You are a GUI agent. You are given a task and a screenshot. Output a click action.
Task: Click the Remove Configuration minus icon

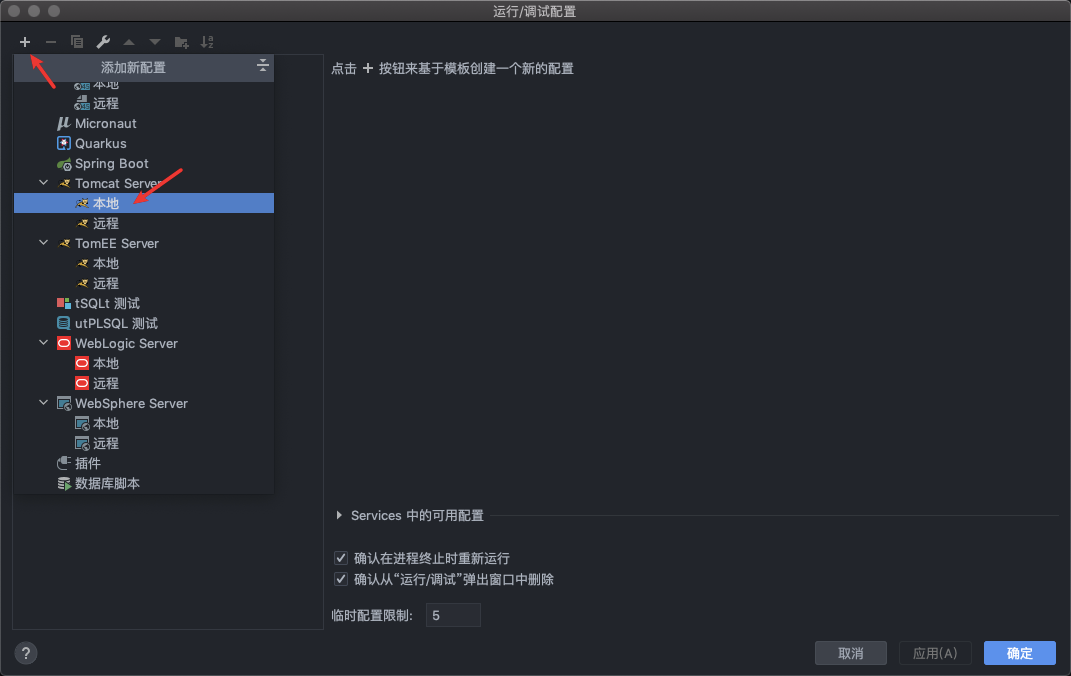tap(51, 42)
